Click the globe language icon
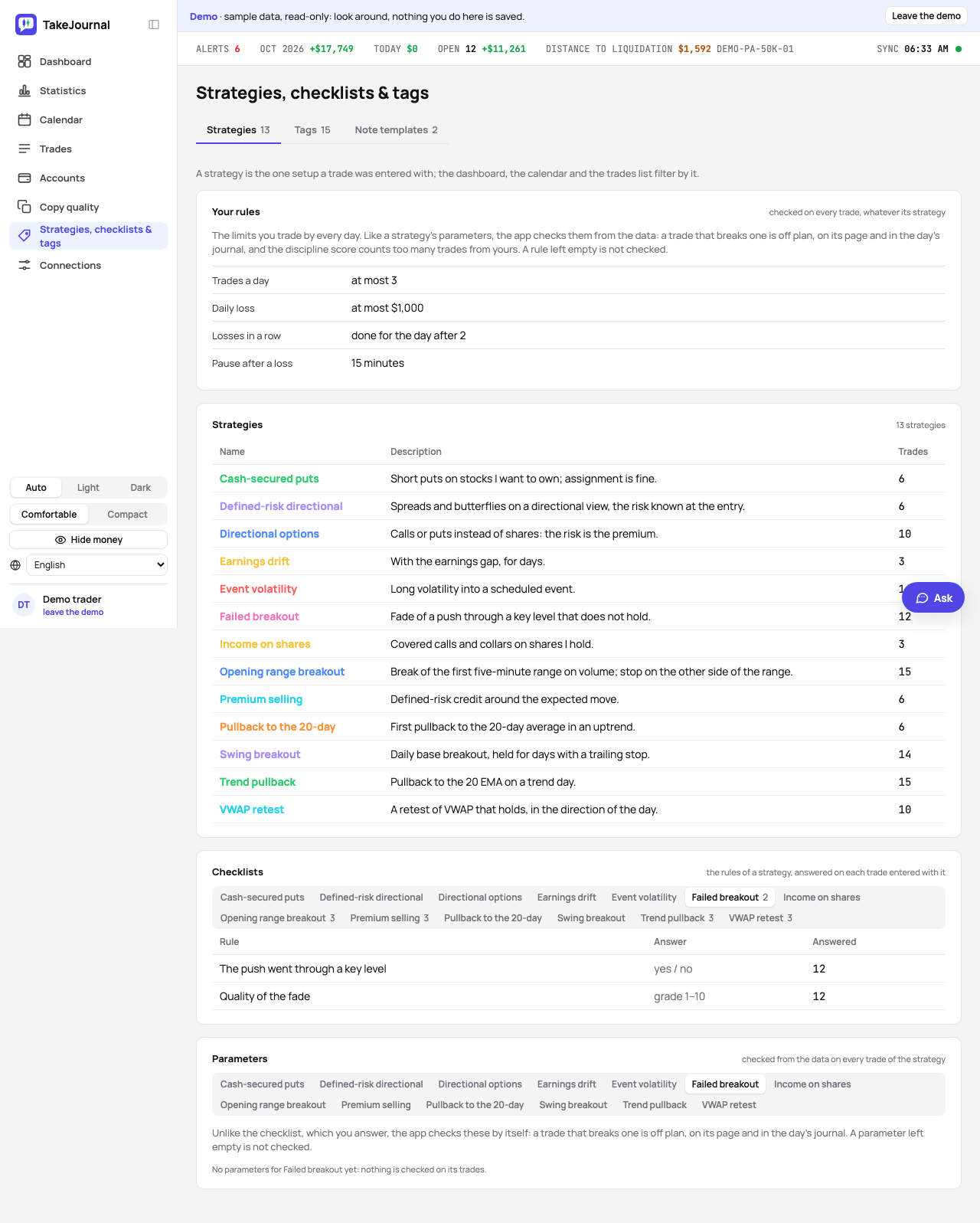 point(15,565)
